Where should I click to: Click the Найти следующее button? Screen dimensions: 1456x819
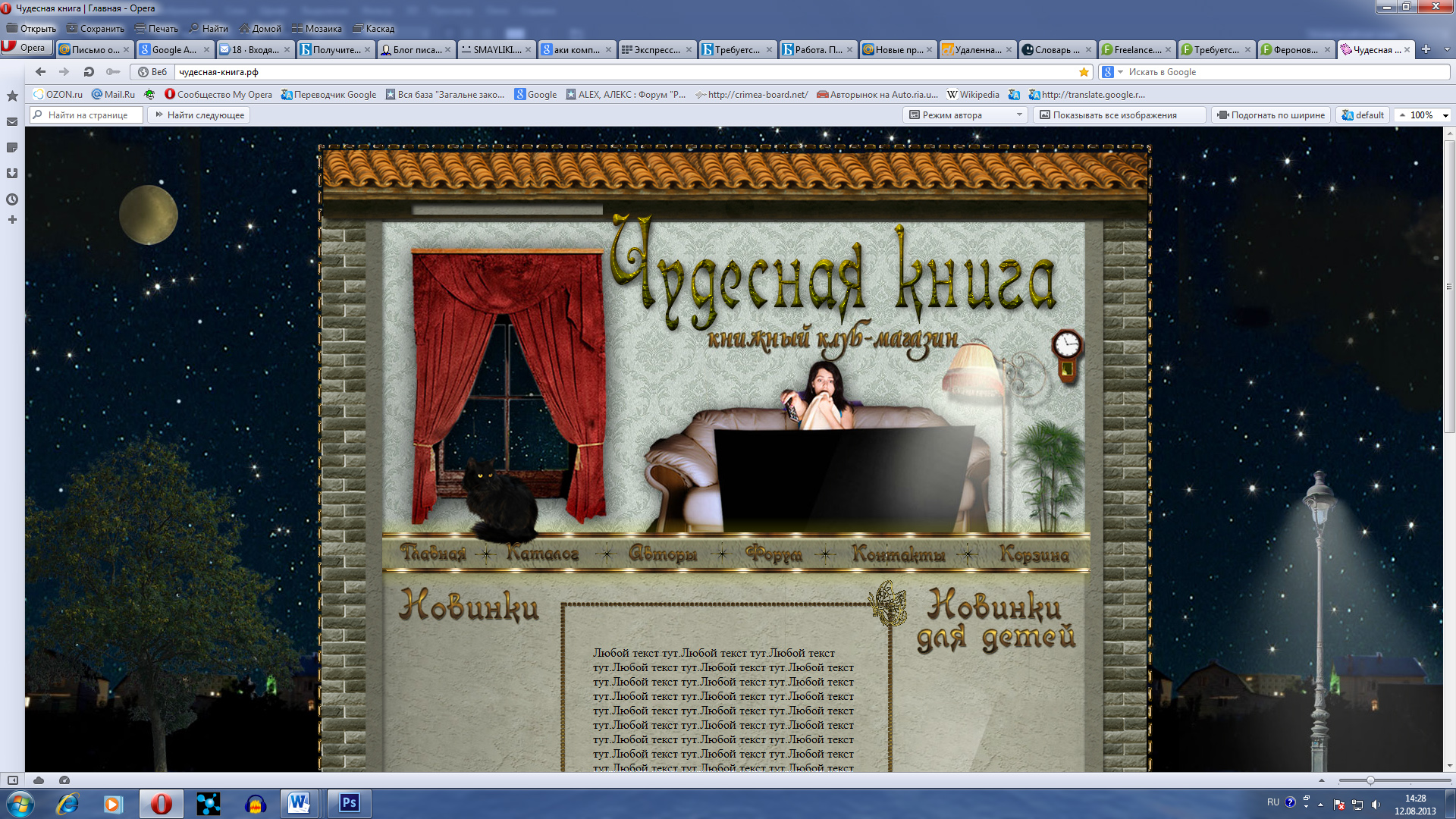tap(199, 115)
